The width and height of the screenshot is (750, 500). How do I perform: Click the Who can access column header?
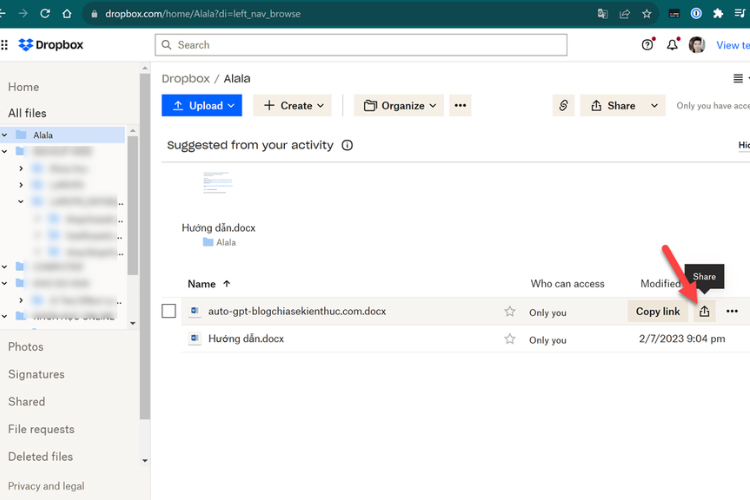(x=567, y=284)
